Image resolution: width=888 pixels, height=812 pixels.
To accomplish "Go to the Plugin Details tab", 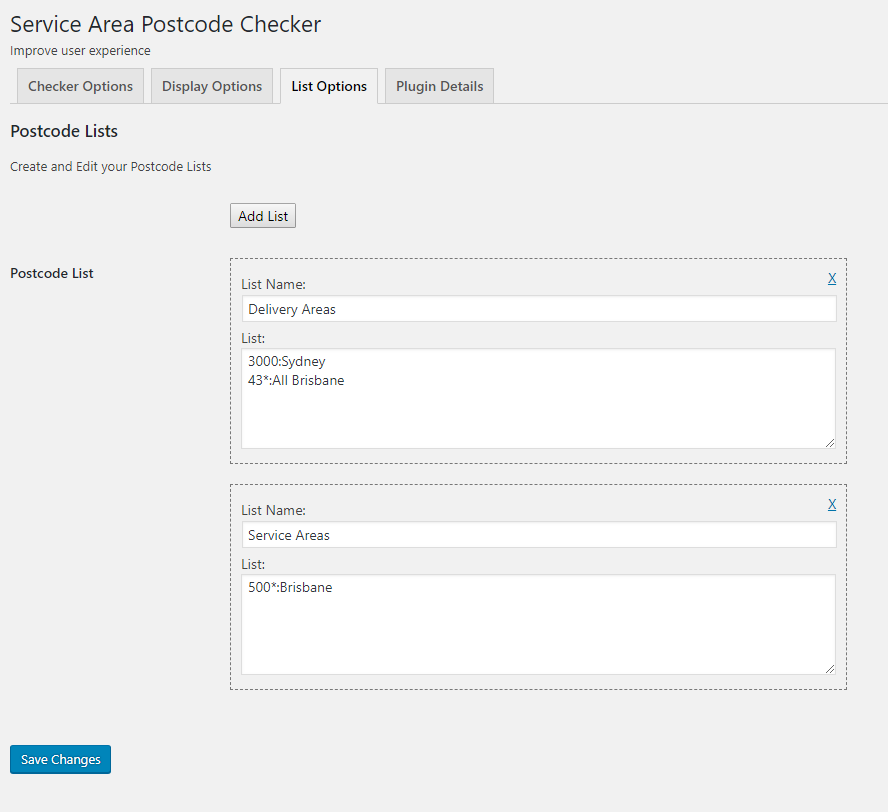I will tap(439, 86).
